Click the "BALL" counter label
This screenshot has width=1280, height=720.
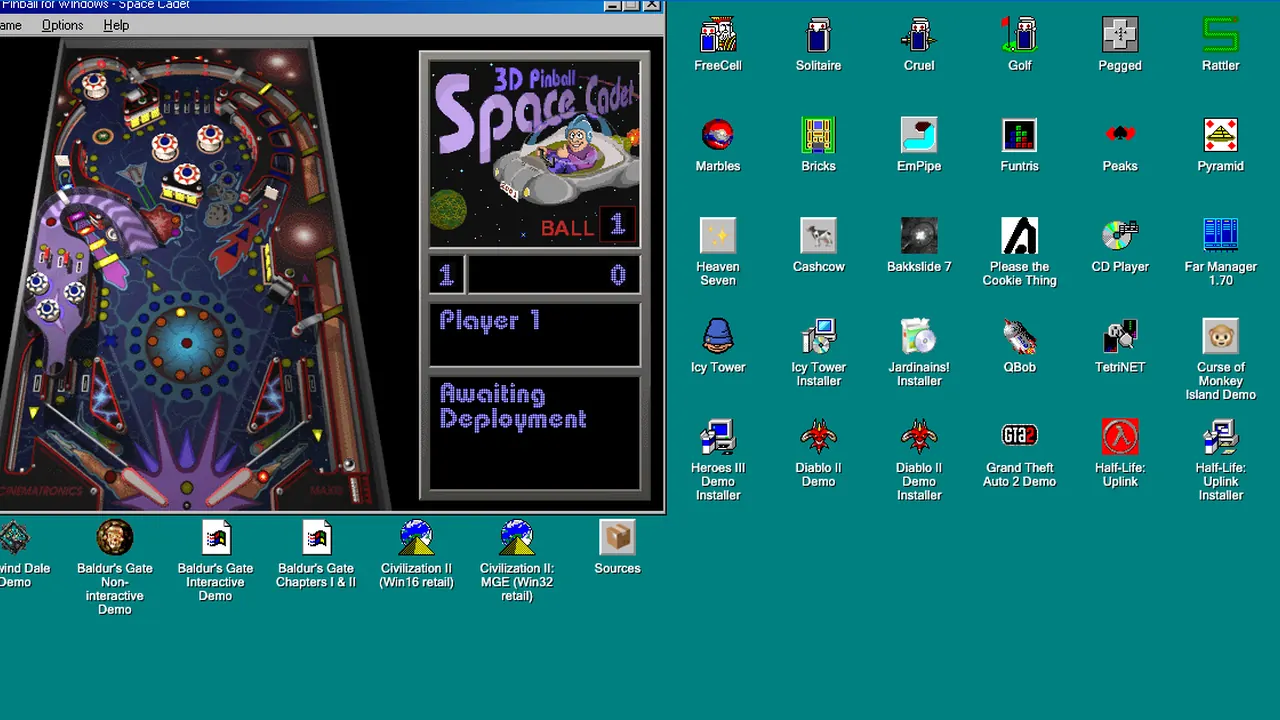point(568,228)
